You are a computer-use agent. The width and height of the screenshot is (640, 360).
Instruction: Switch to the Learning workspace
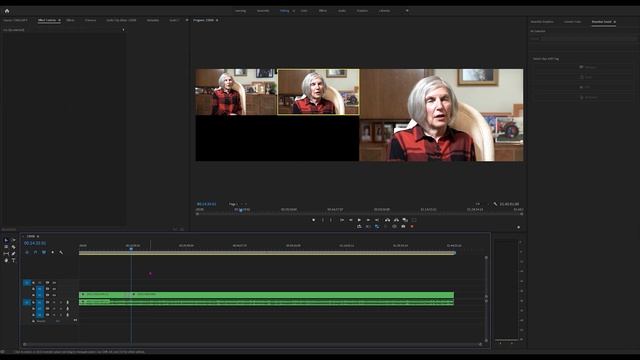coord(240,11)
